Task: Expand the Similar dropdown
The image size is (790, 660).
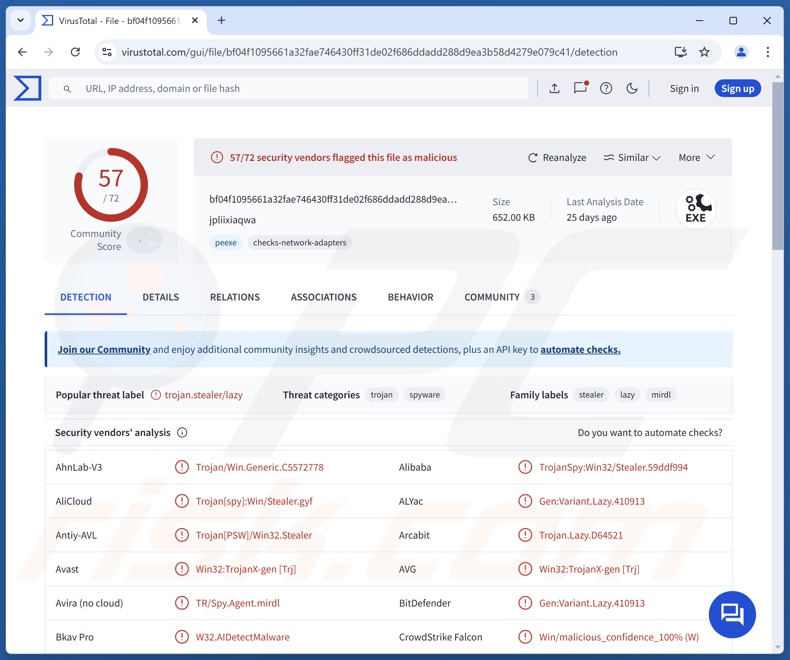Action: tap(632, 158)
